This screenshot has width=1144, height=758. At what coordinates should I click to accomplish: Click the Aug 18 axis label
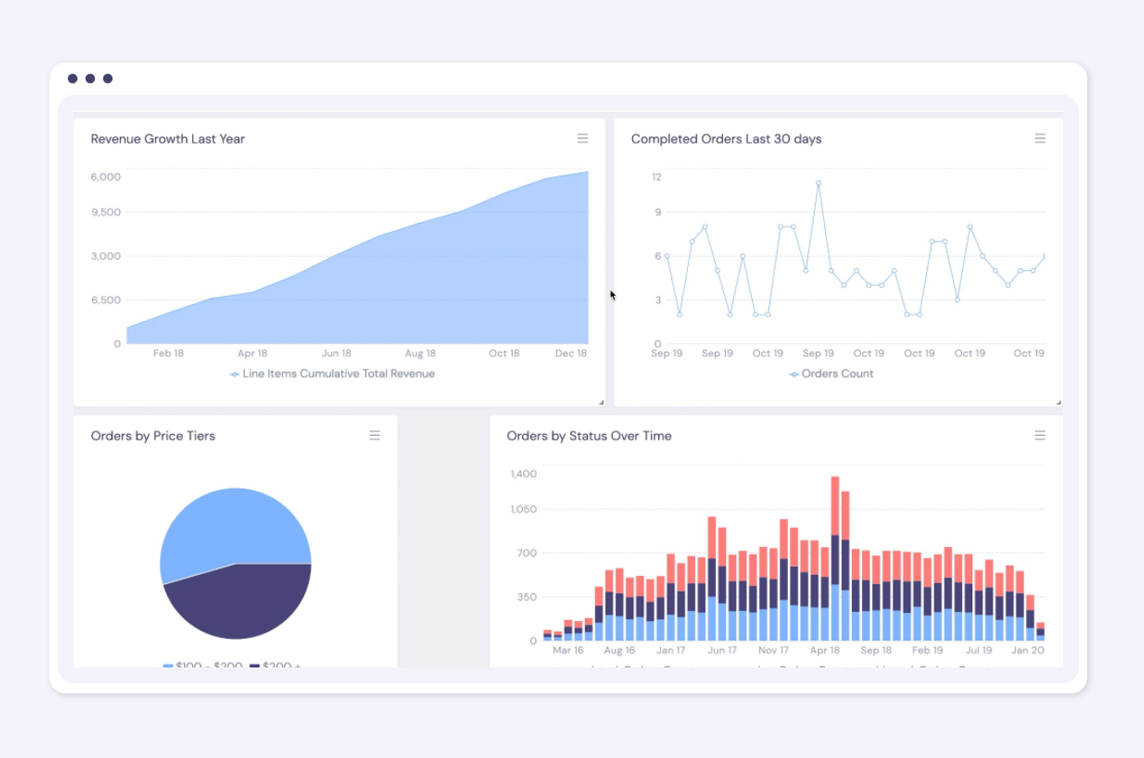click(420, 353)
